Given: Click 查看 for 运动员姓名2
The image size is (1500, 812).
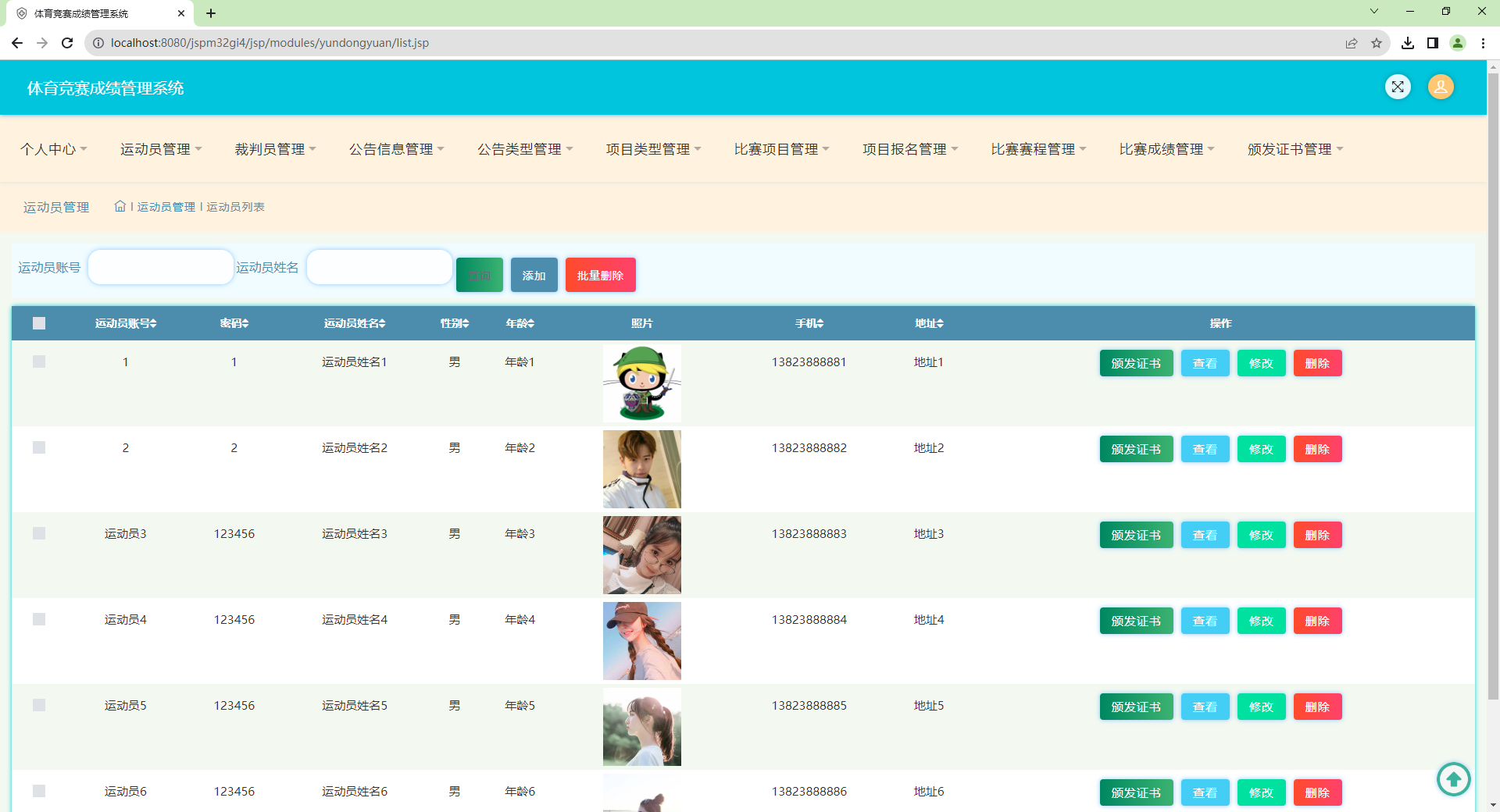Looking at the screenshot, I should click(x=1205, y=449).
